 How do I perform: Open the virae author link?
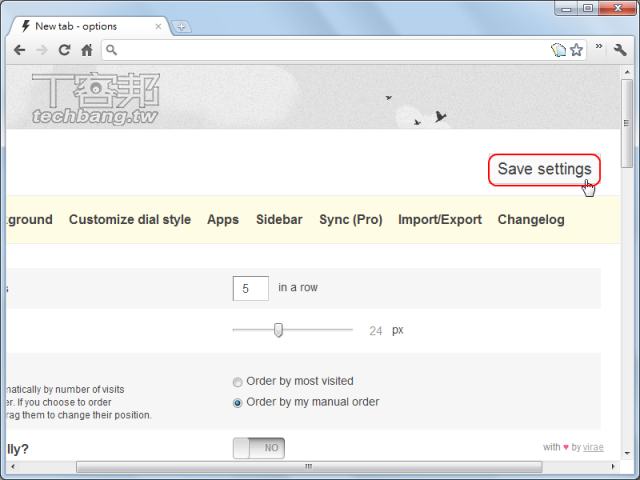pyautogui.click(x=596, y=447)
